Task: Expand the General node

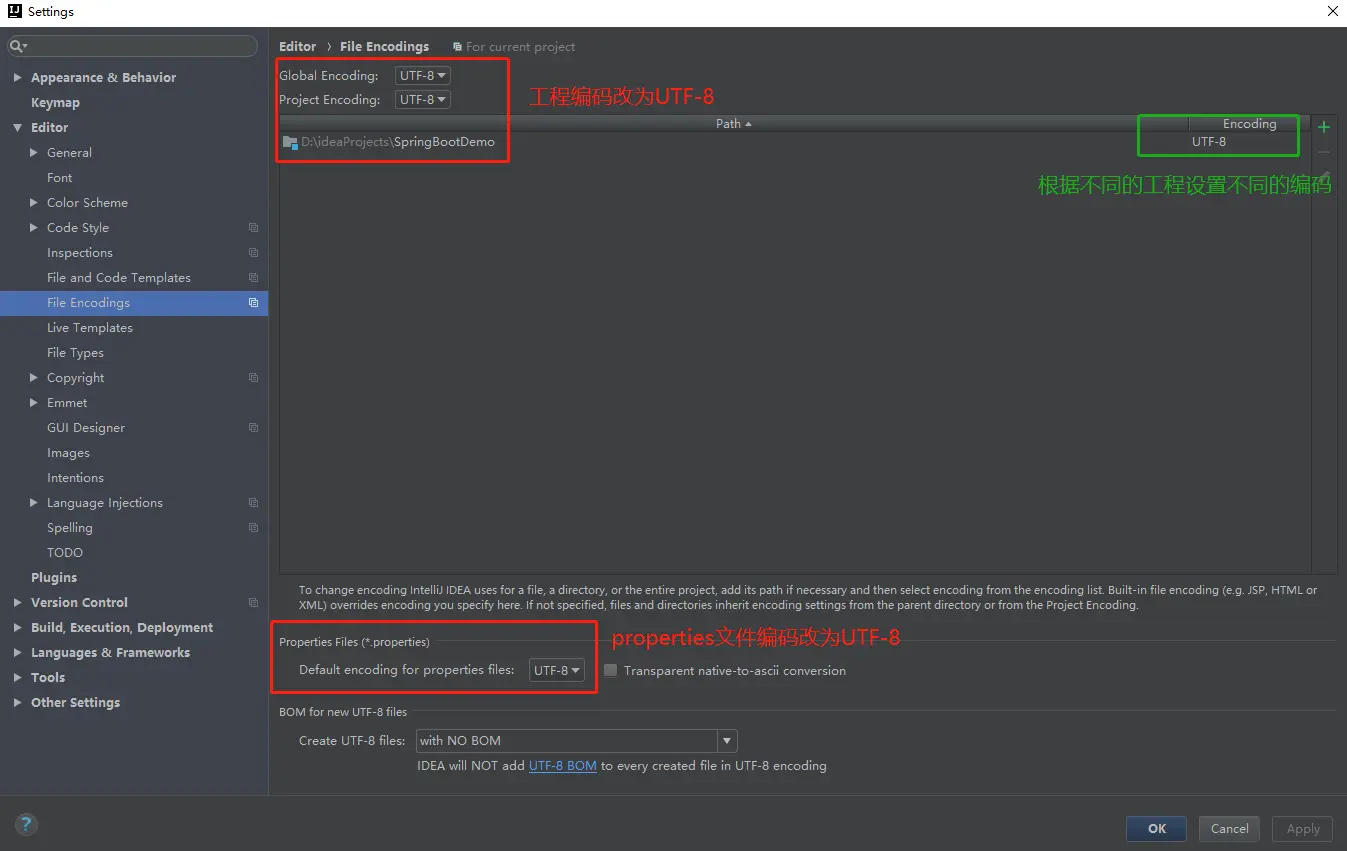Action: point(34,153)
